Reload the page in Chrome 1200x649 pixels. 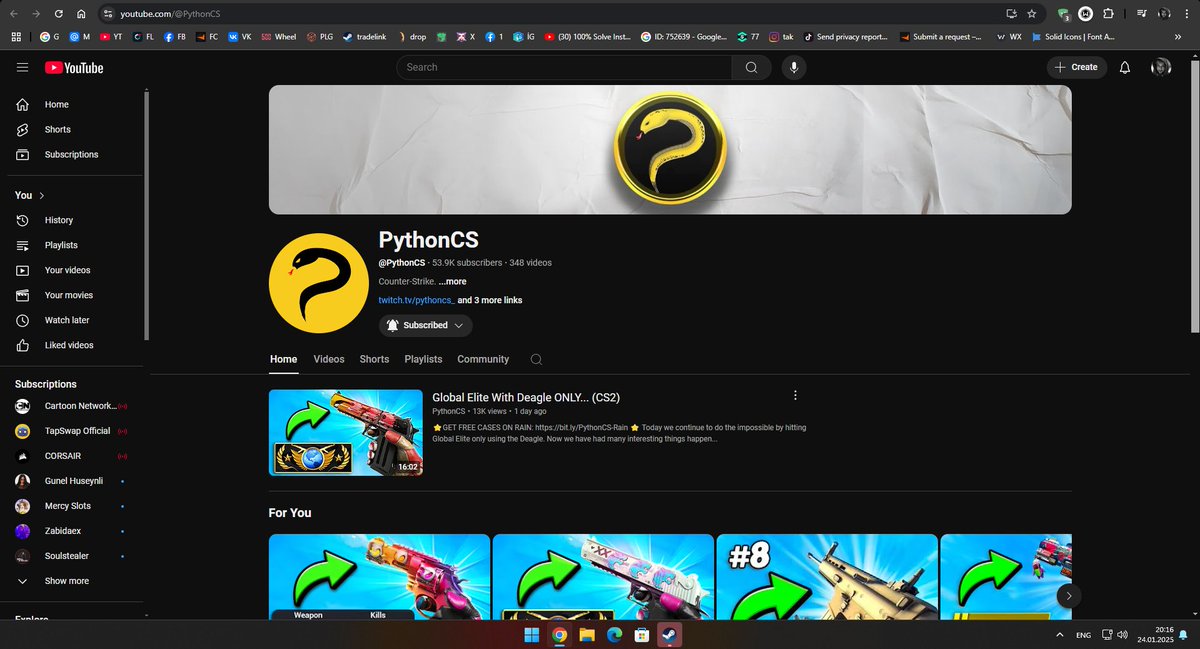pyautogui.click(x=59, y=14)
